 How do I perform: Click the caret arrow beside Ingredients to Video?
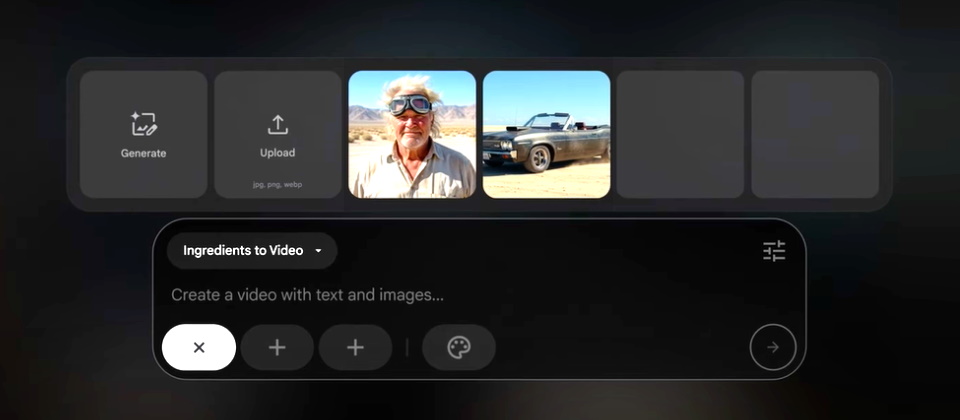coord(318,251)
